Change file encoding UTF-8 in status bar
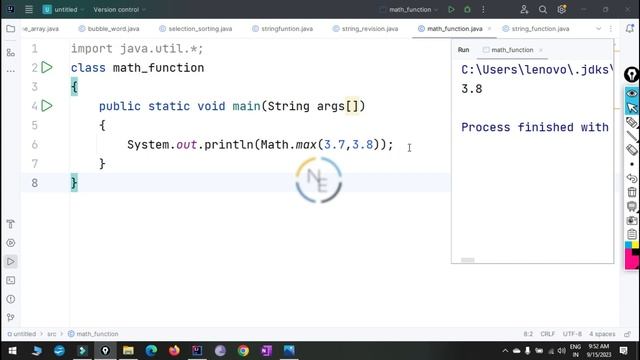Screen dimensions: 640x360 [572, 334]
